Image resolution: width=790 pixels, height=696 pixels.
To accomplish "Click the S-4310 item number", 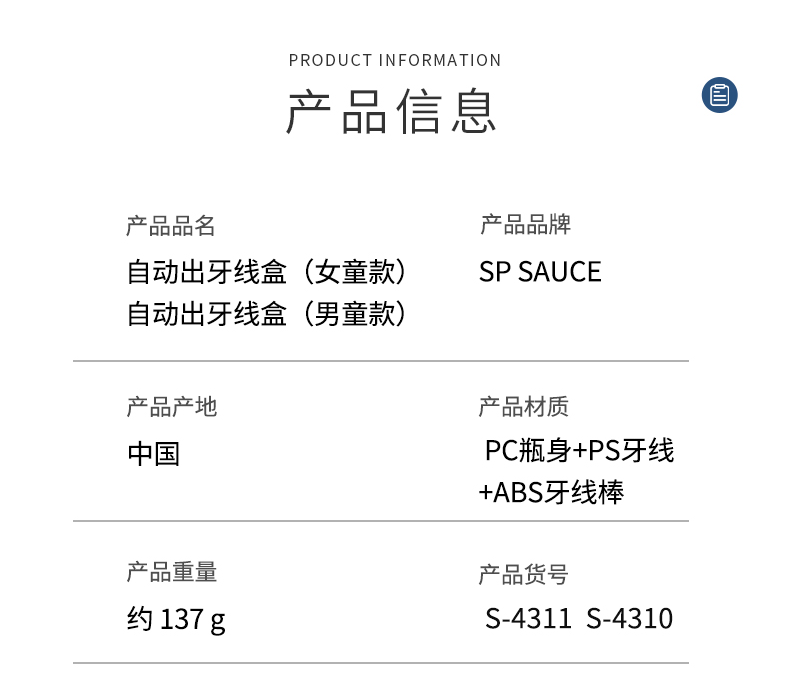I will click(x=629, y=619).
